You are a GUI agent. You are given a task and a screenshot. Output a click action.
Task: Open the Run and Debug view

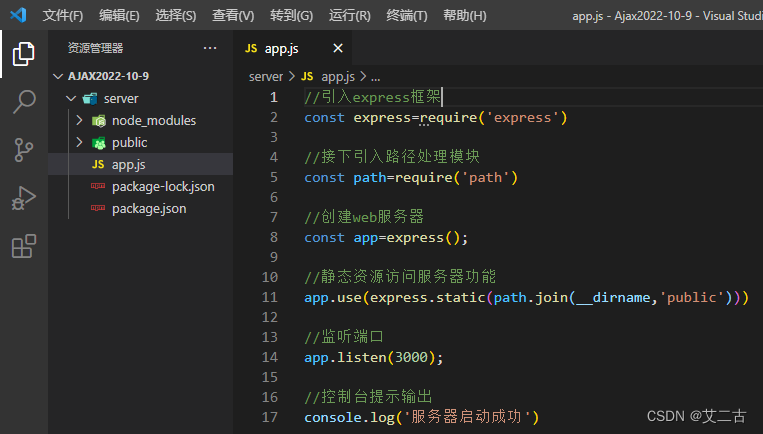coord(23,198)
